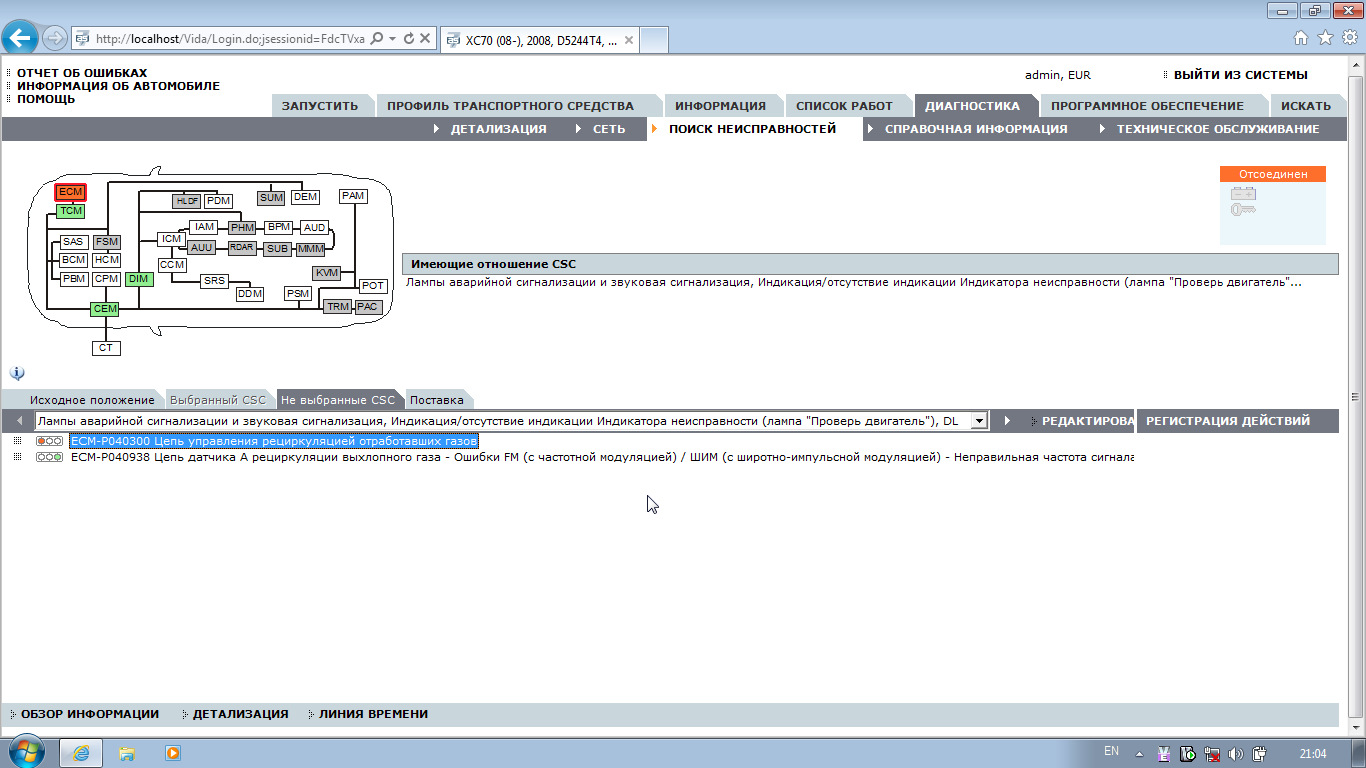1366x768 pixels.
Task: Open browser favorites star icon
Action: 1325,37
